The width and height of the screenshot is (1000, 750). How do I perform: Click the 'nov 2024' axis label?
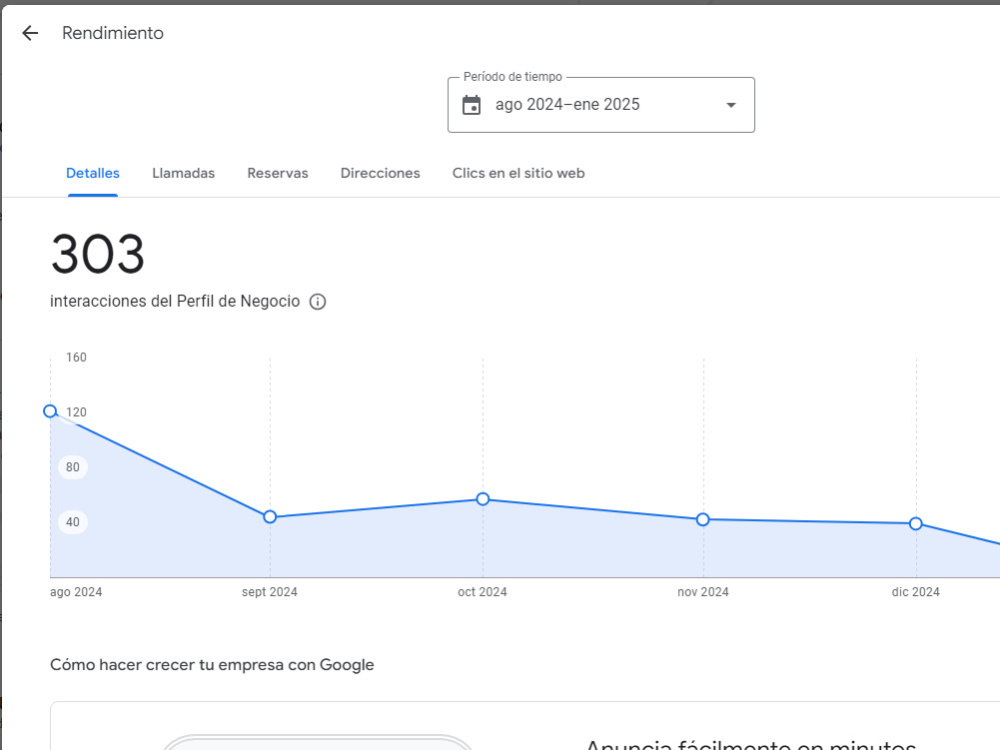[x=703, y=592]
